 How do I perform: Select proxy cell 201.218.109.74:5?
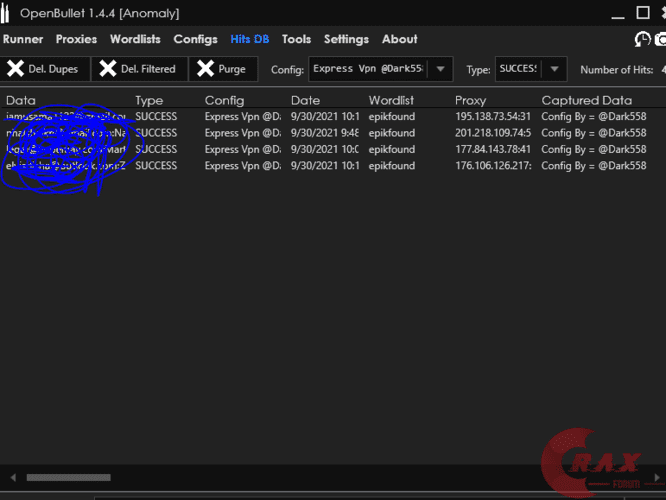click(x=493, y=133)
